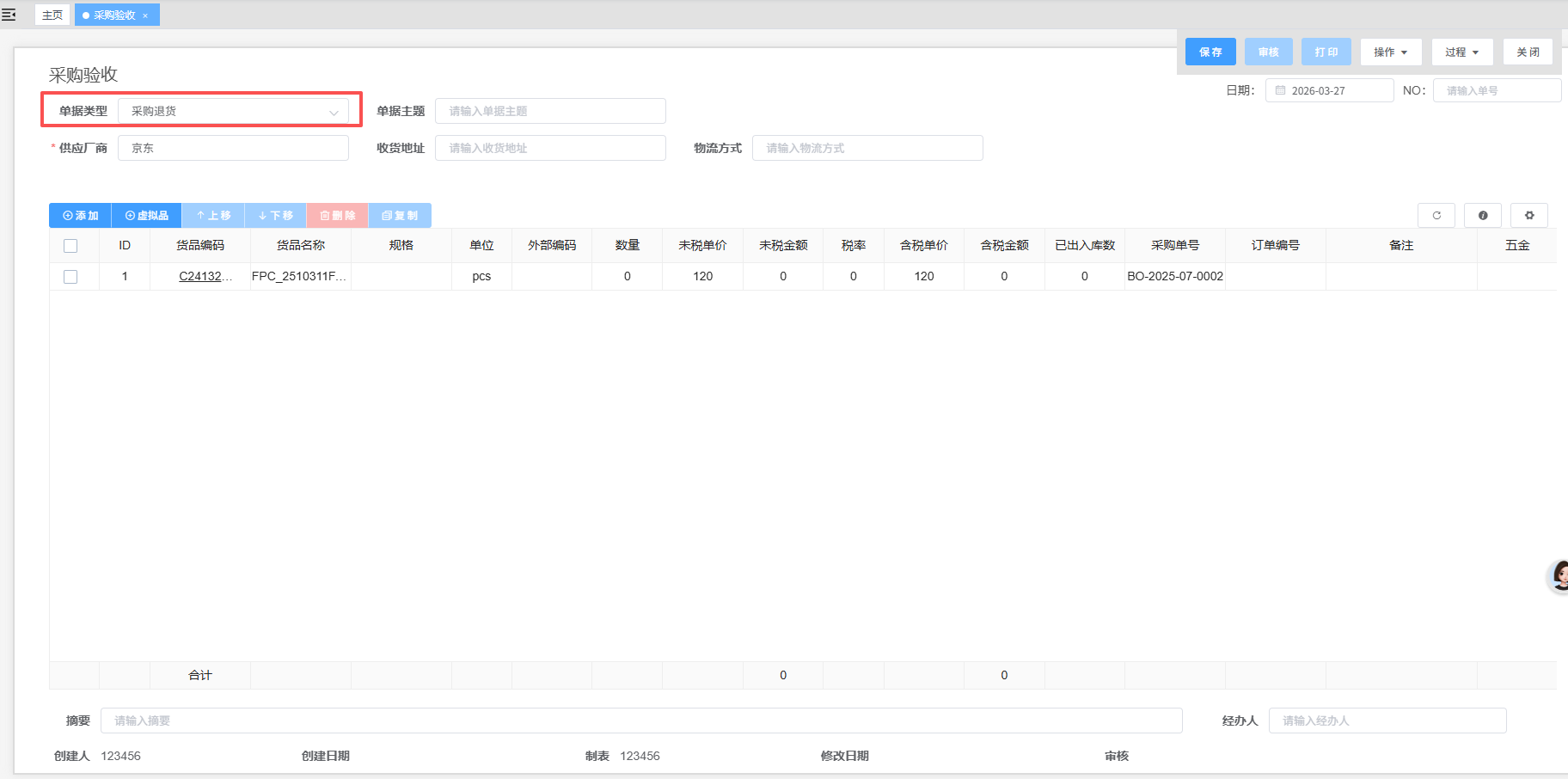Open the 过程 dropdown menu
Screen dimensions: 1568x779
tap(1461, 52)
